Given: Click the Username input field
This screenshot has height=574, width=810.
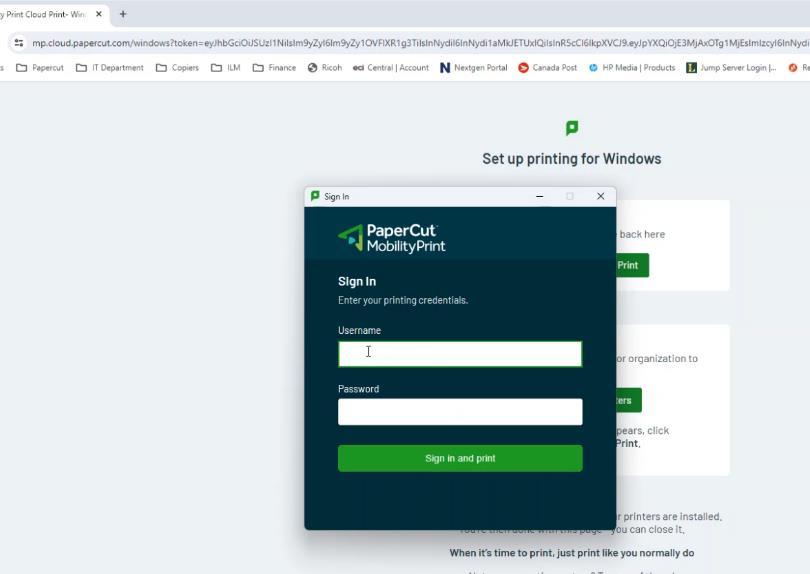Looking at the screenshot, I should point(460,354).
